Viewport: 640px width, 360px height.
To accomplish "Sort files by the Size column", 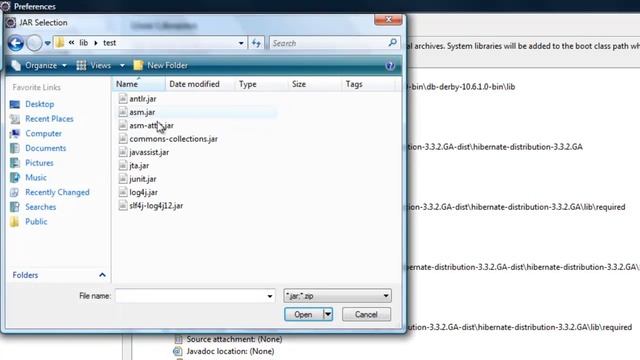I will pyautogui.click(x=314, y=84).
